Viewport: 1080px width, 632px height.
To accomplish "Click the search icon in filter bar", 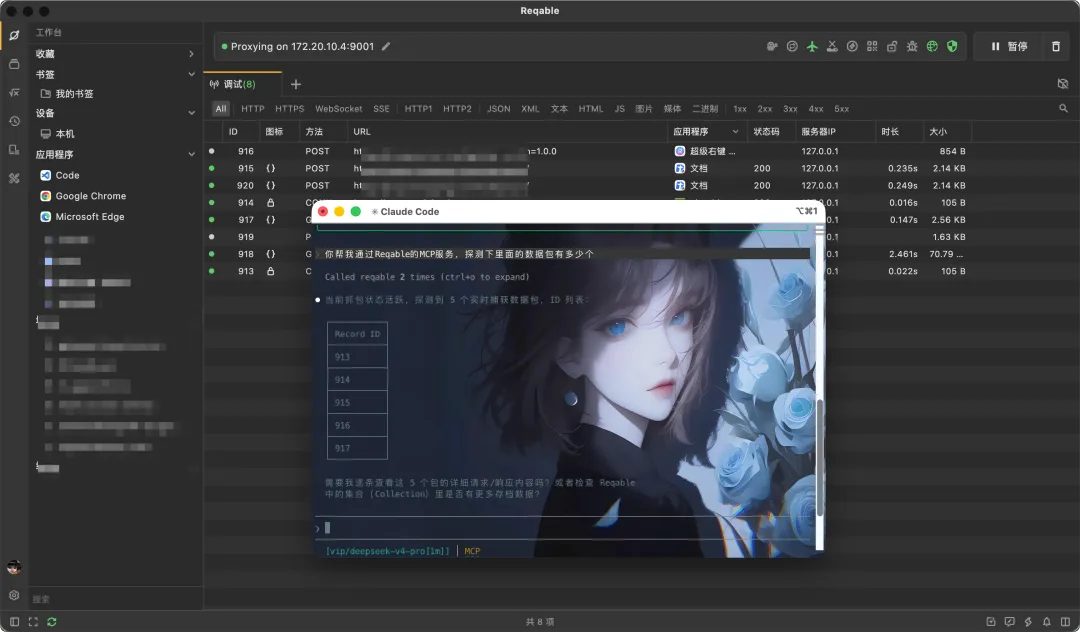I will pos(1063,109).
